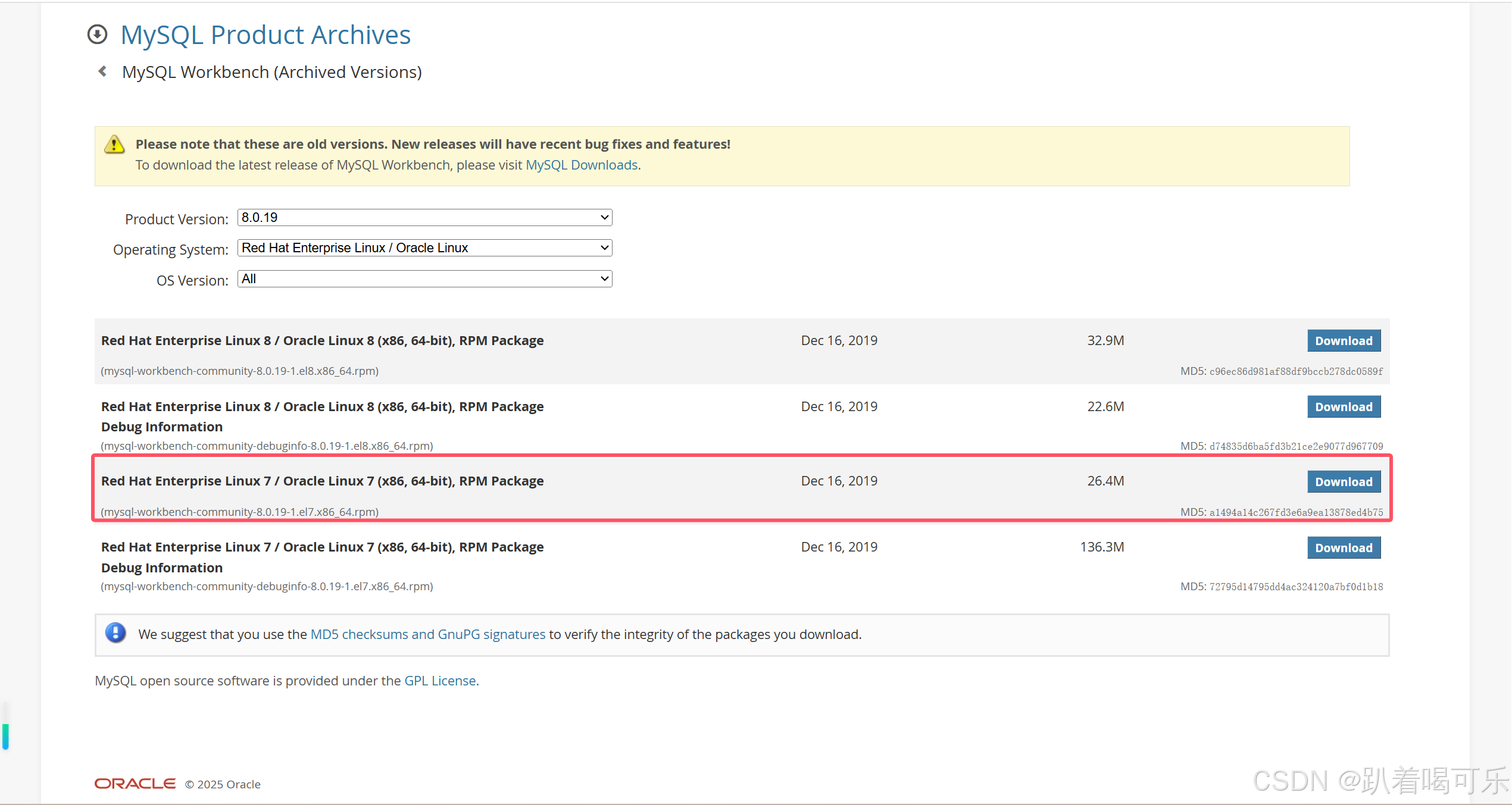Image resolution: width=1512 pixels, height=805 pixels.
Task: Open the MySQL Product Archives heading link
Action: click(265, 35)
